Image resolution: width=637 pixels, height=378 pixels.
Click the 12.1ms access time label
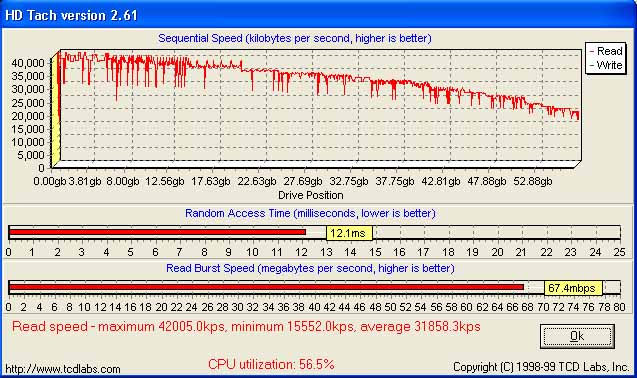pyautogui.click(x=349, y=233)
